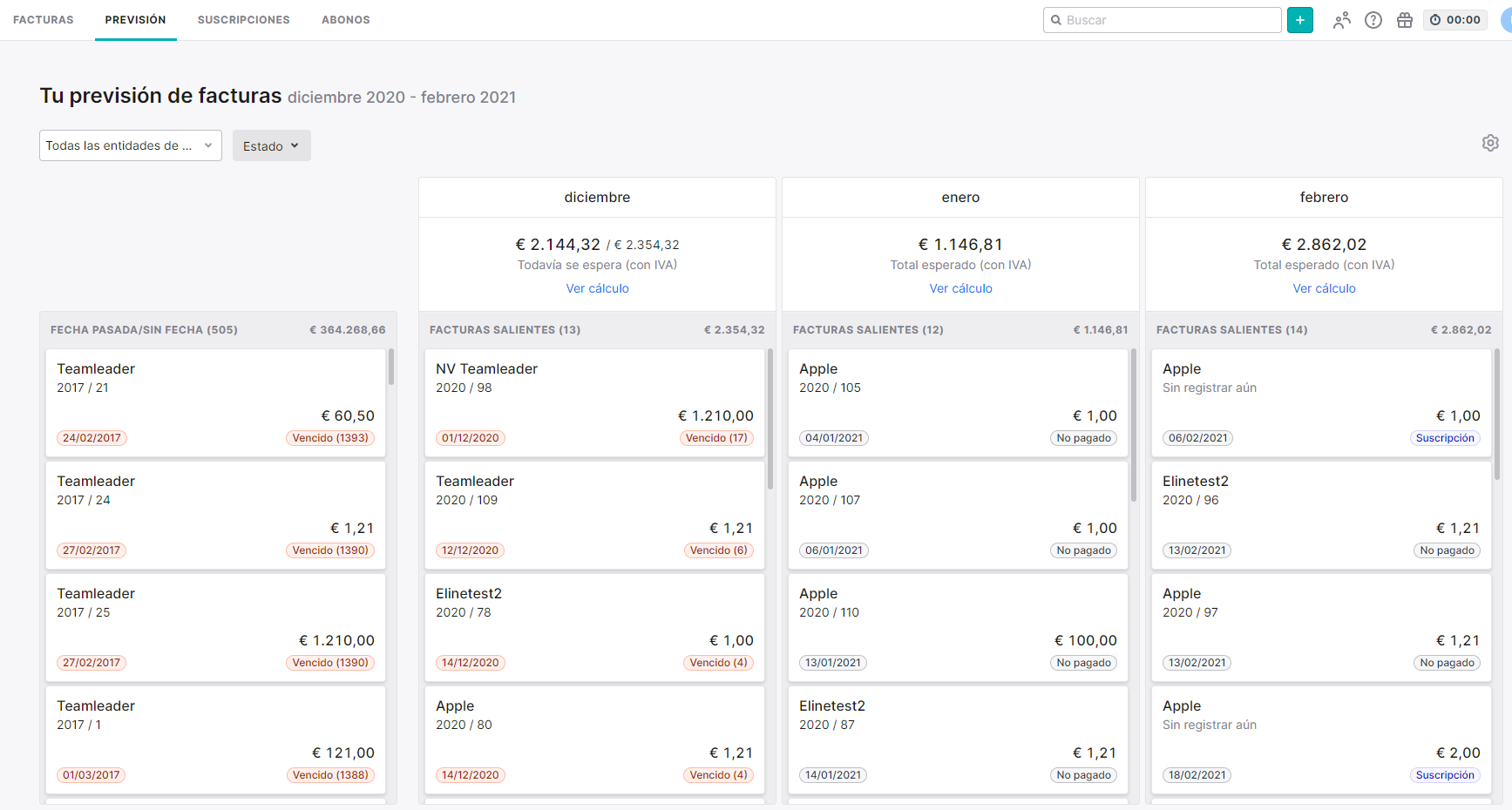Open Apple invoice 2020 / 110 card
The height and width of the screenshot is (810, 1512).
[958, 627]
